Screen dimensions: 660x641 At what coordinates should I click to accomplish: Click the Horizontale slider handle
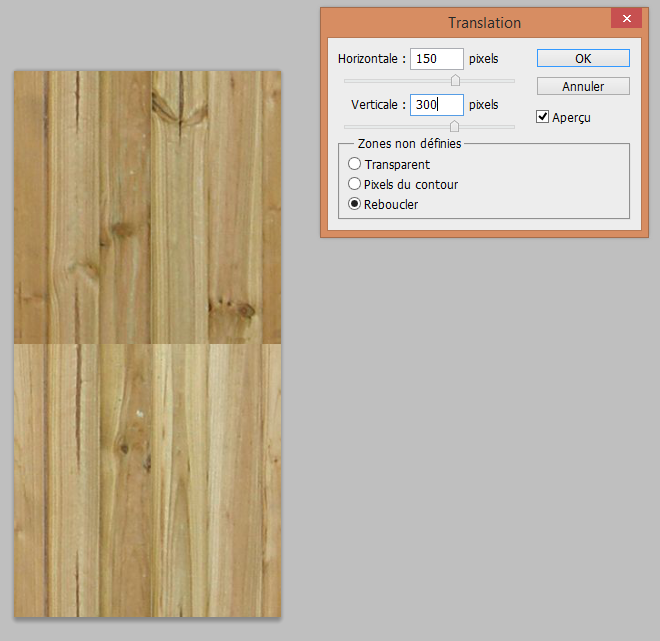point(455,80)
